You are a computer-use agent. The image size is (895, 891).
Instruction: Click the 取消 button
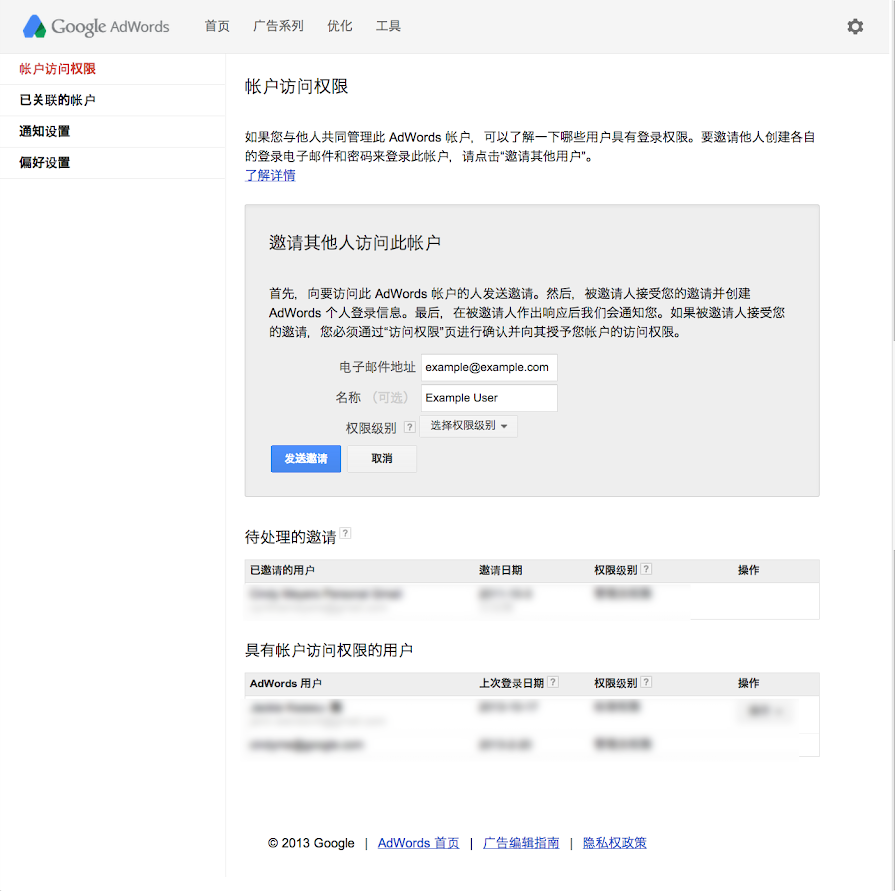[x=381, y=458]
